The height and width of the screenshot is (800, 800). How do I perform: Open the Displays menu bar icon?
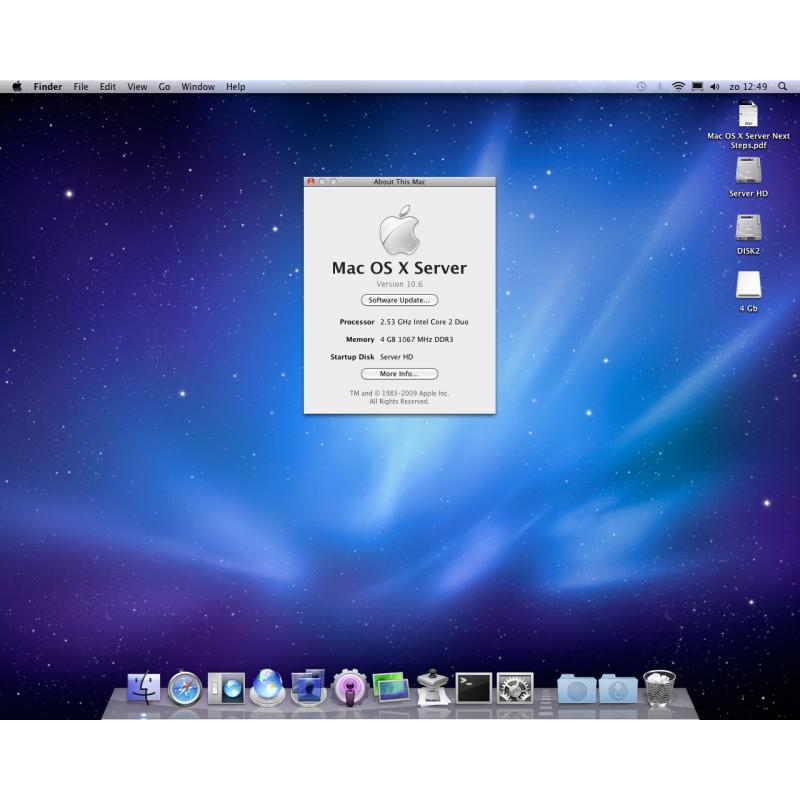[x=697, y=87]
